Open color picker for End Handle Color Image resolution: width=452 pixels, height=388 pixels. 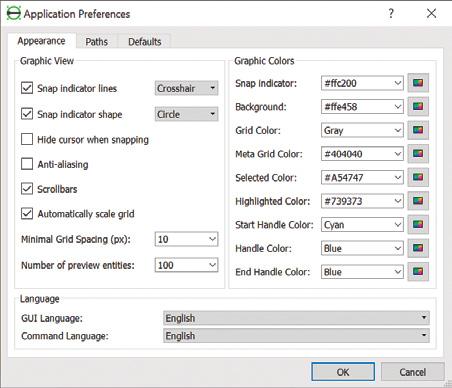tap(418, 272)
